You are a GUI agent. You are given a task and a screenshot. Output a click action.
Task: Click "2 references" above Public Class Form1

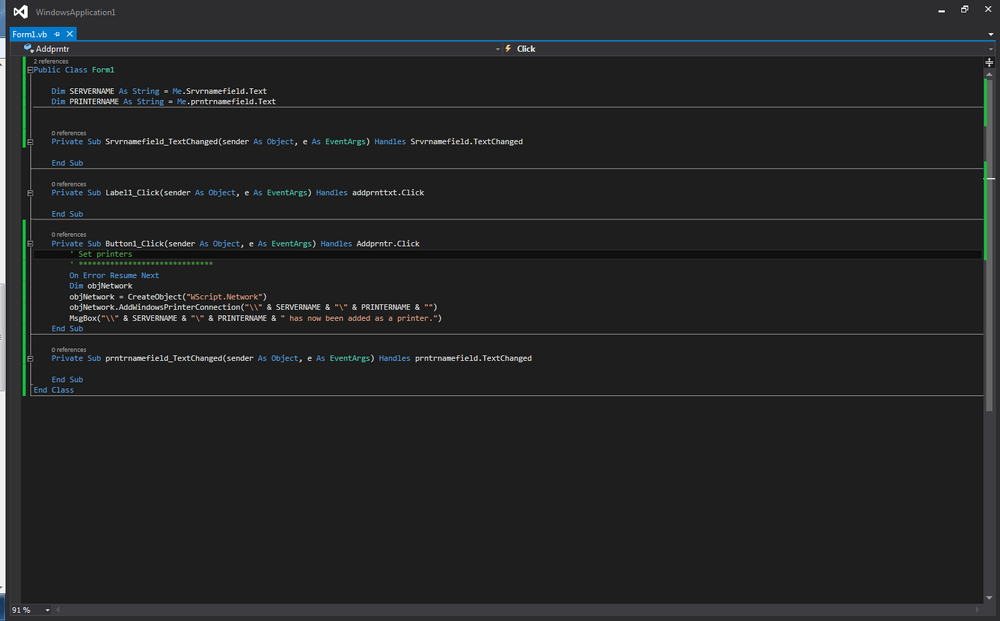[x=51, y=61]
